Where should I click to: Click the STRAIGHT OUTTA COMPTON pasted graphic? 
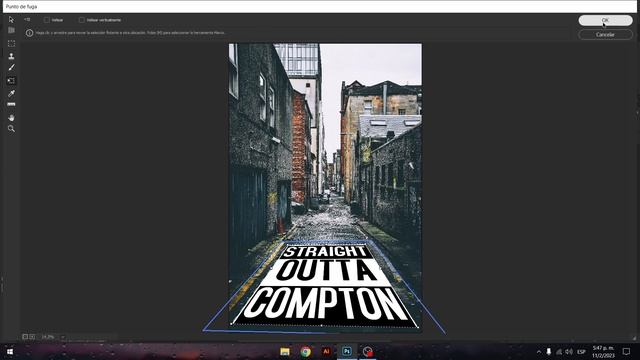tap(325, 285)
